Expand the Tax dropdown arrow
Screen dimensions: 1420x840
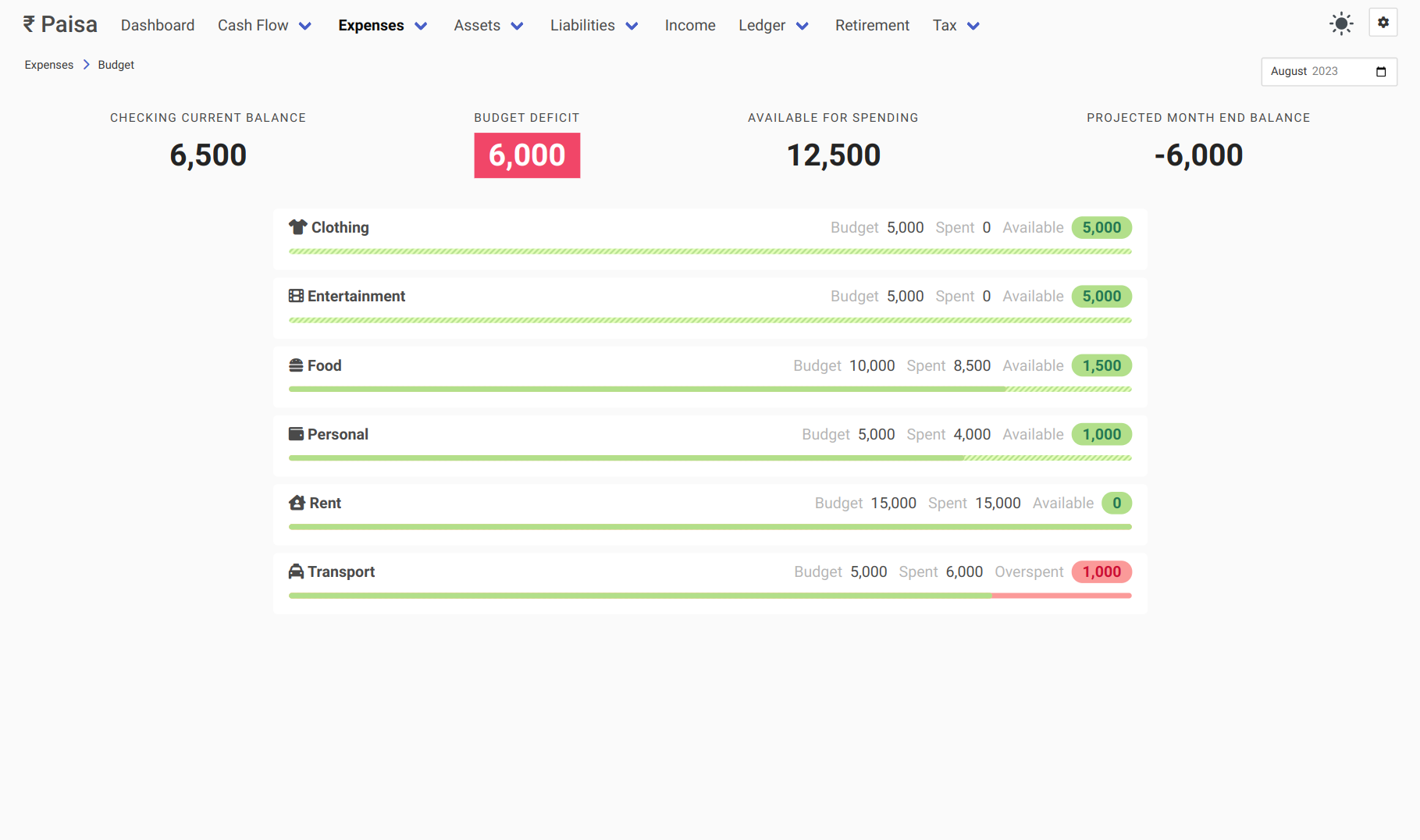click(x=973, y=26)
